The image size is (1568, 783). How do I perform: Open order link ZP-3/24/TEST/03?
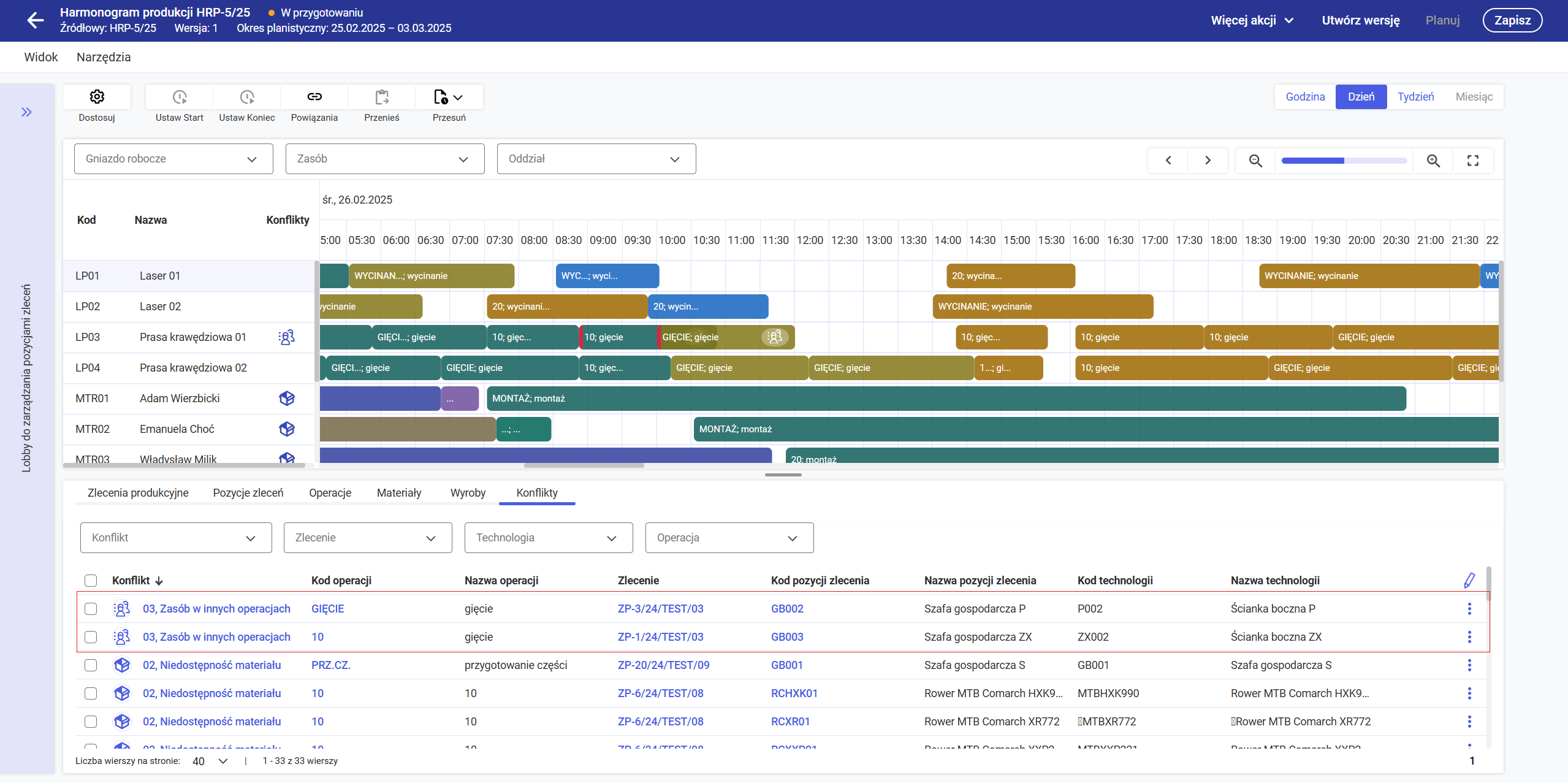660,609
